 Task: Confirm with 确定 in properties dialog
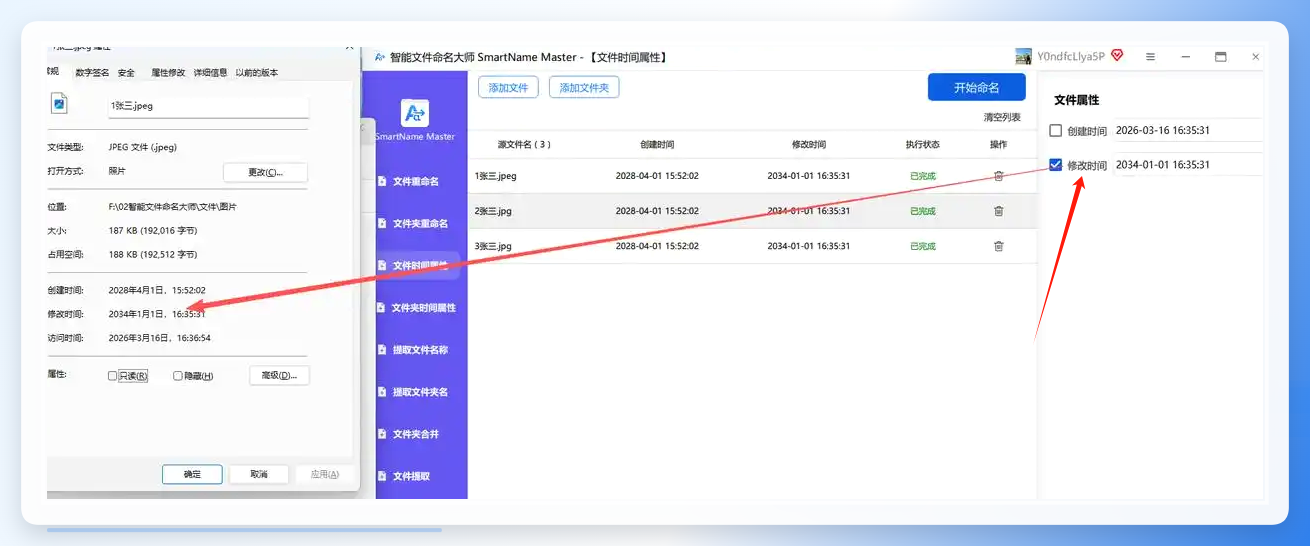click(192, 474)
